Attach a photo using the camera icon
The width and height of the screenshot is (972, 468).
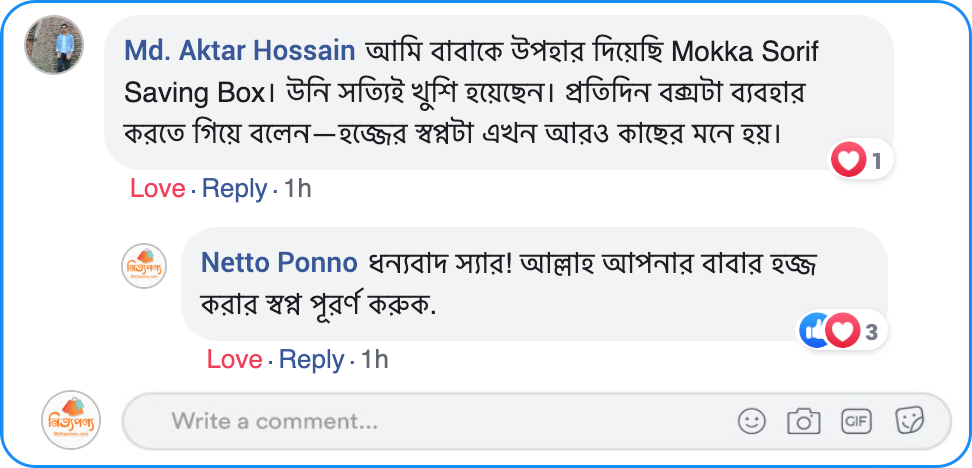coord(804,421)
